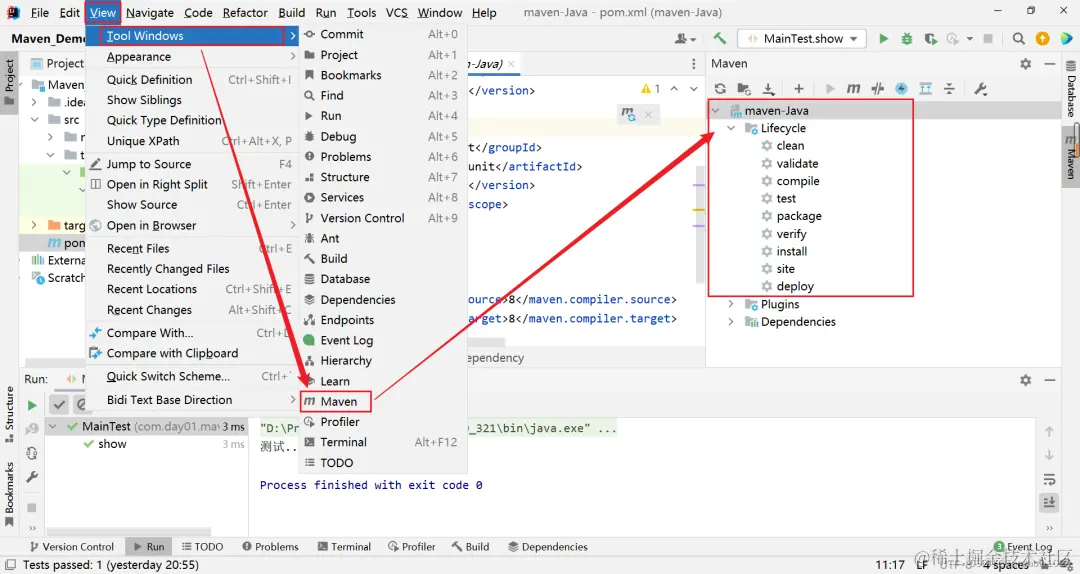Click the 11:17 caret position indicator
Image resolution: width=1080 pixels, height=574 pixels.
[x=890, y=565]
